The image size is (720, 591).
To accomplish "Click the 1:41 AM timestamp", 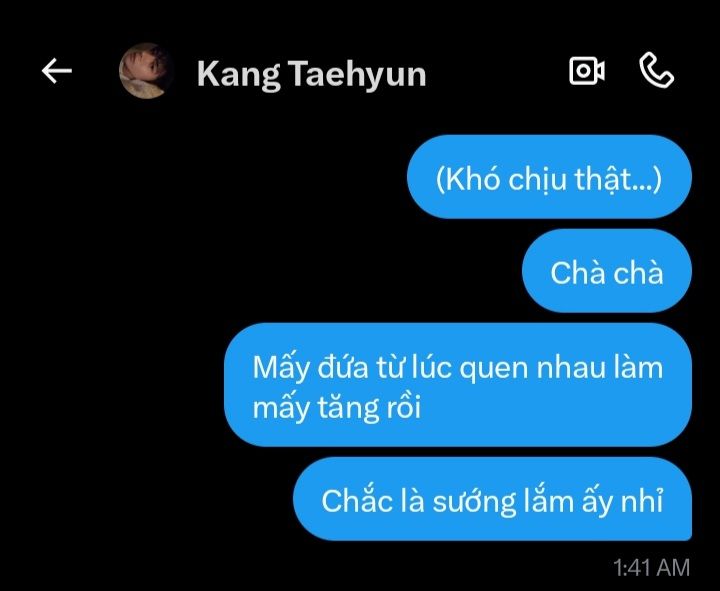I will (x=652, y=567).
